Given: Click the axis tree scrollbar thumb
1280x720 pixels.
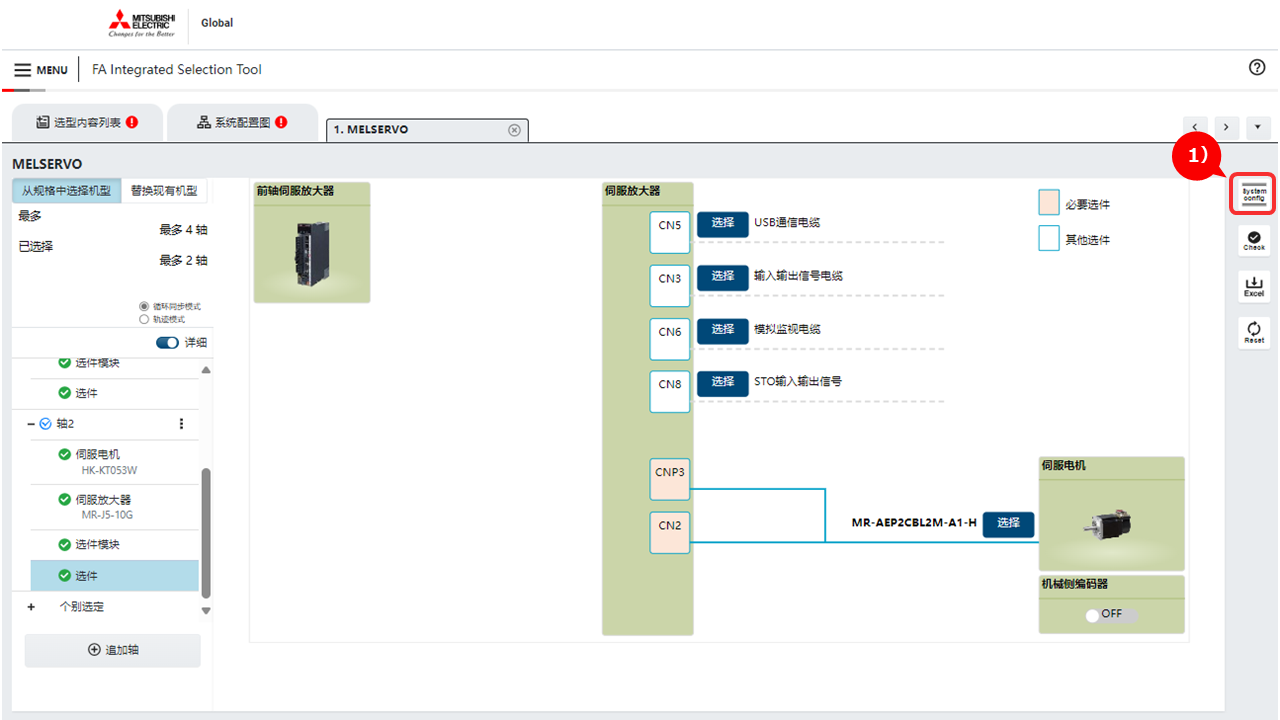Looking at the screenshot, I should coord(206,535).
